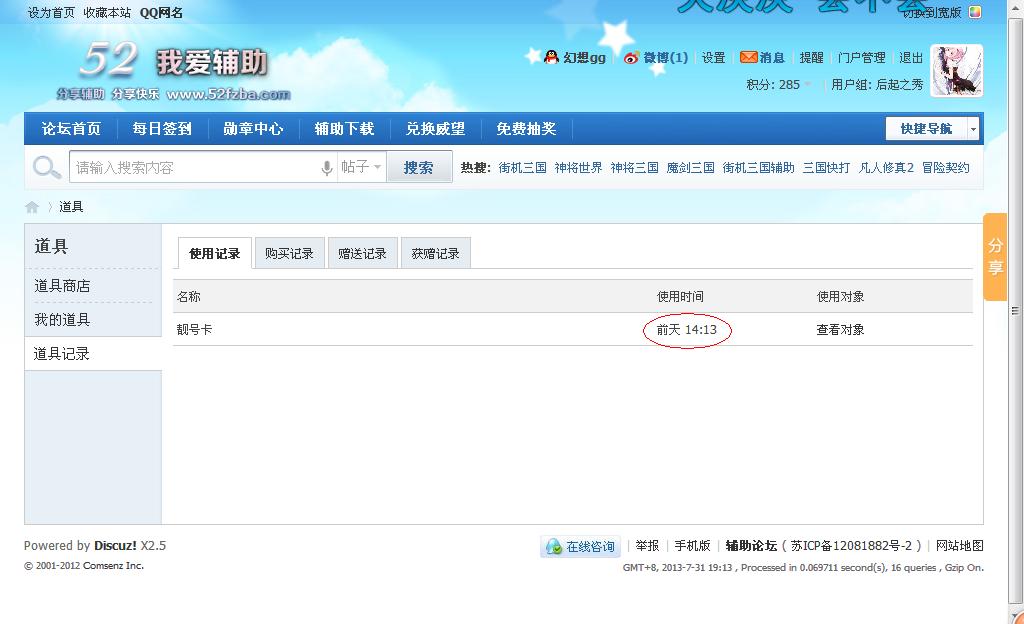Click the 52 我爱辅助 site logo
The height and width of the screenshot is (624, 1024).
coord(175,70)
